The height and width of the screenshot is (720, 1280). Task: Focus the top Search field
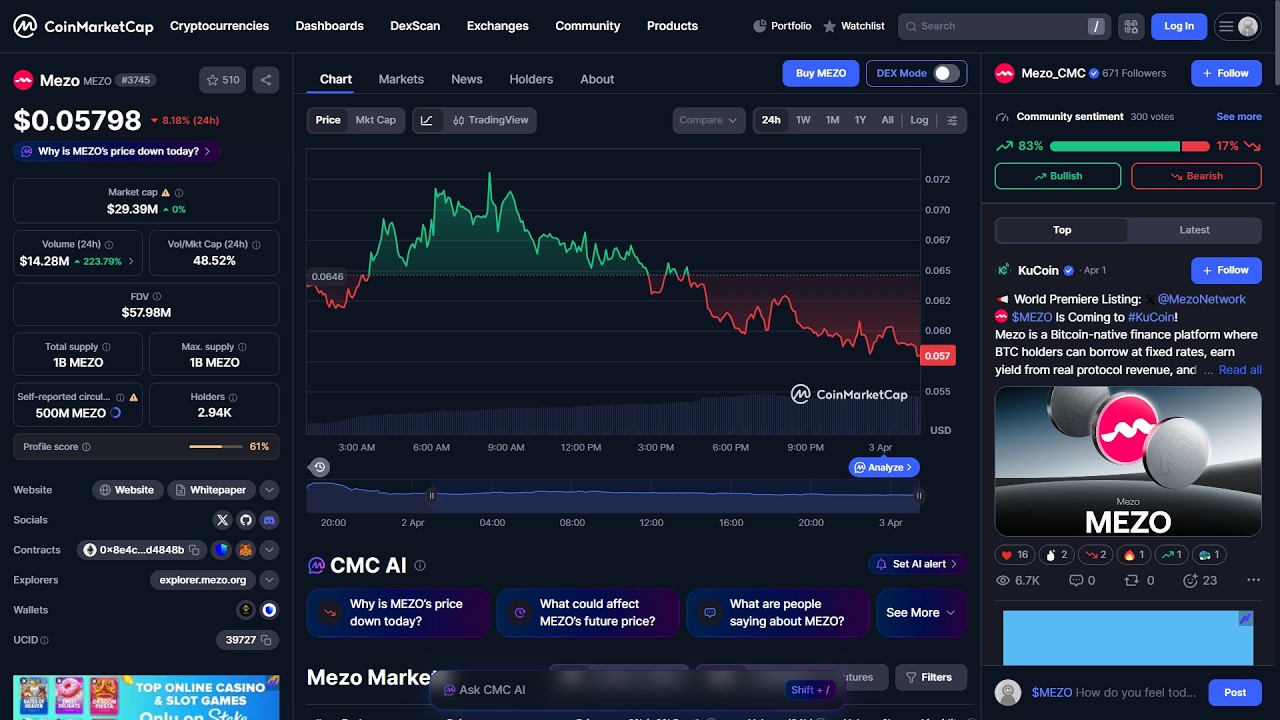pyautogui.click(x=1003, y=26)
